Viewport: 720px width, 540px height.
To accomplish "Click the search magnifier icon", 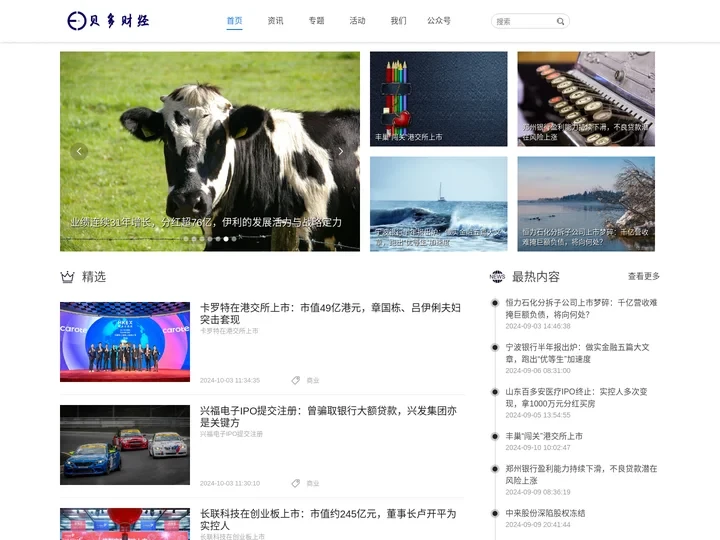I will pos(560,21).
